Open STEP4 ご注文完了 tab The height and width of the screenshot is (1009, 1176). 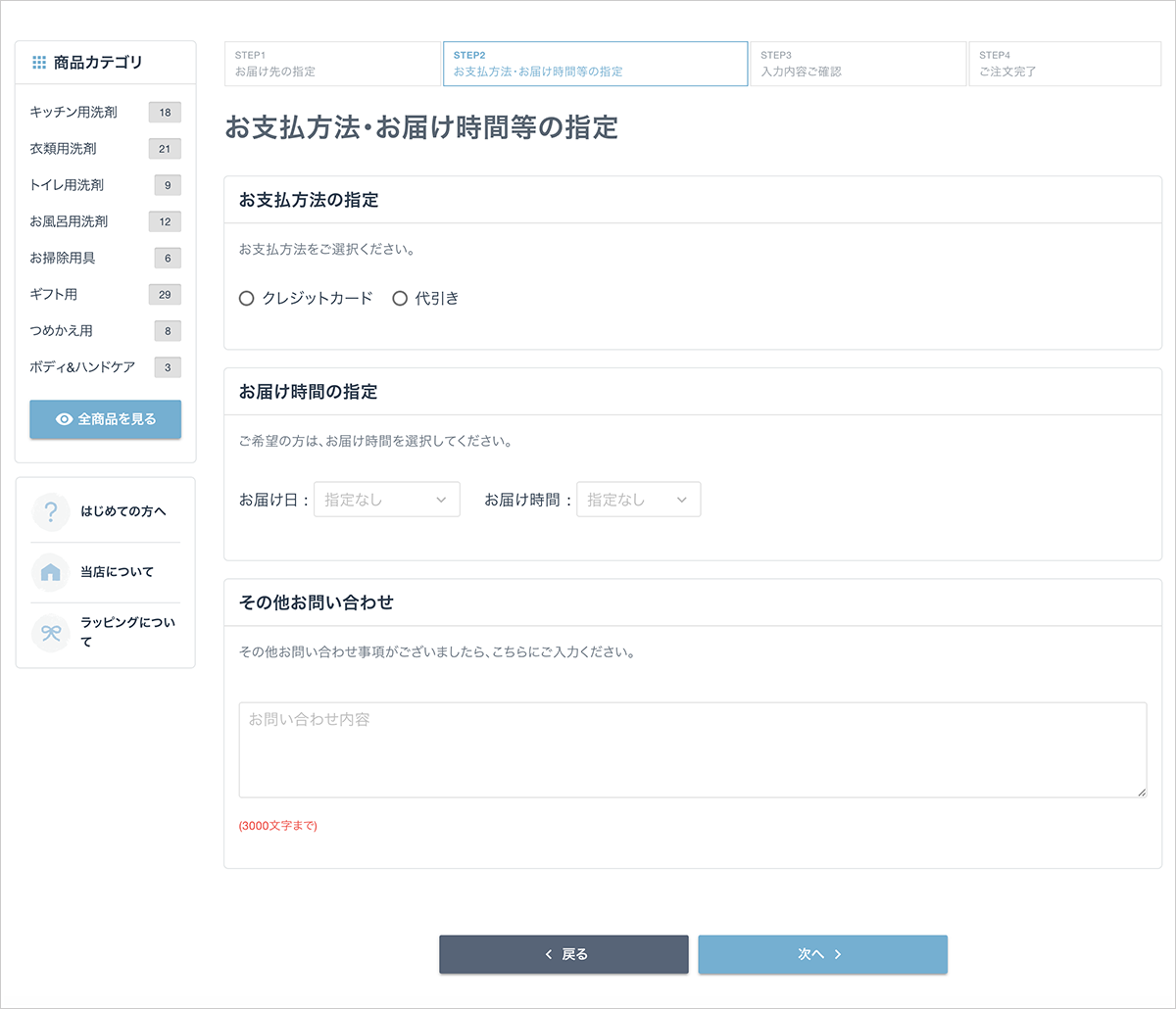tap(1065, 64)
